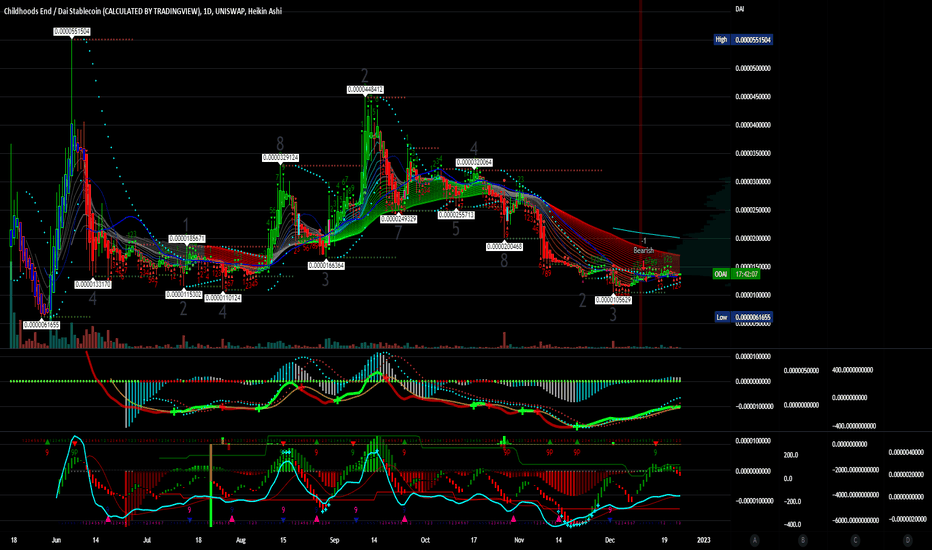Click the -6000.0000000000 scale value
This screenshot has height=550, width=932.
[855, 520]
